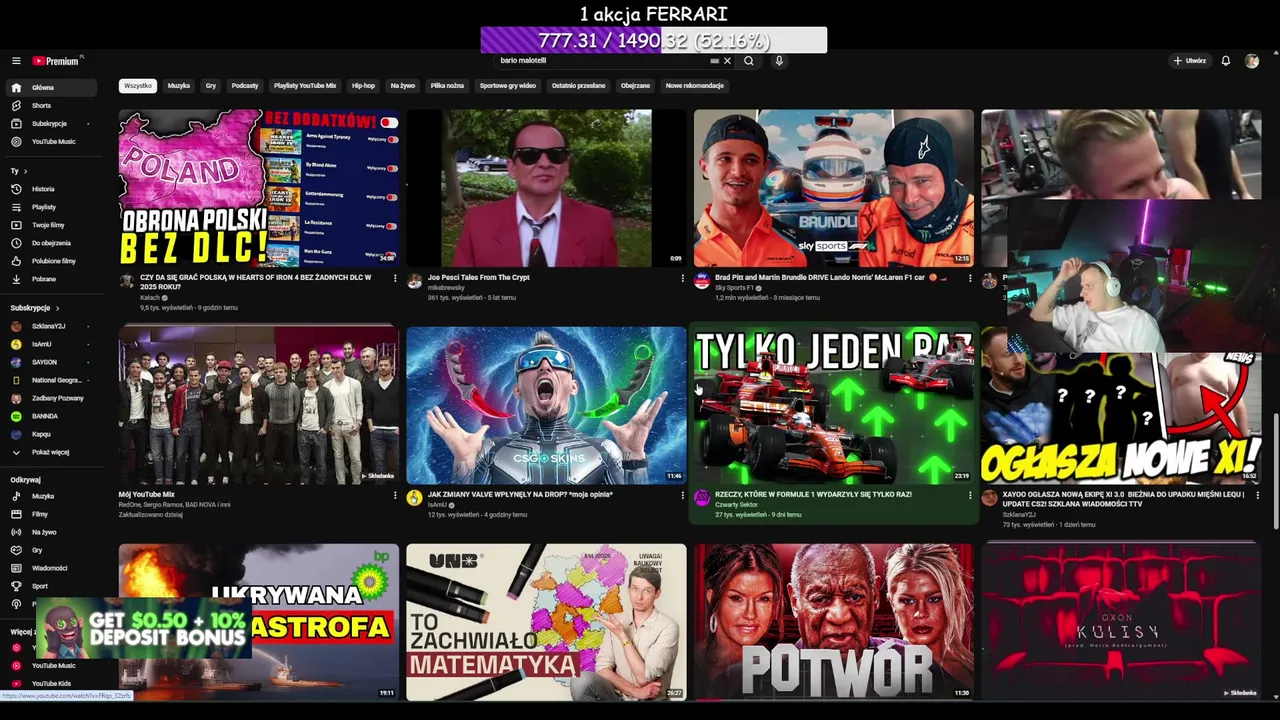Screen dimensions: 1280x720
Task: Select the Podcasty filter chip
Action: click(x=245, y=86)
